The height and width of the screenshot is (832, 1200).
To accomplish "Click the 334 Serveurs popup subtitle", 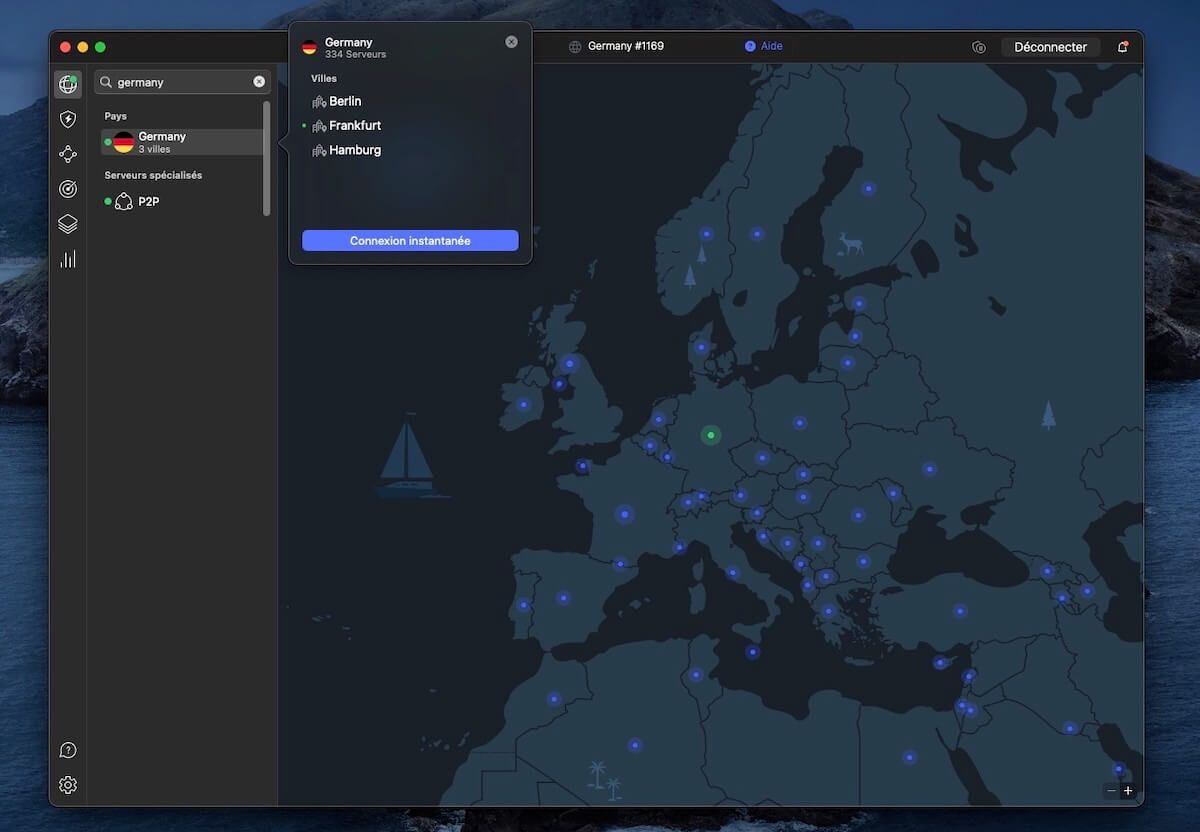I will 355,54.
